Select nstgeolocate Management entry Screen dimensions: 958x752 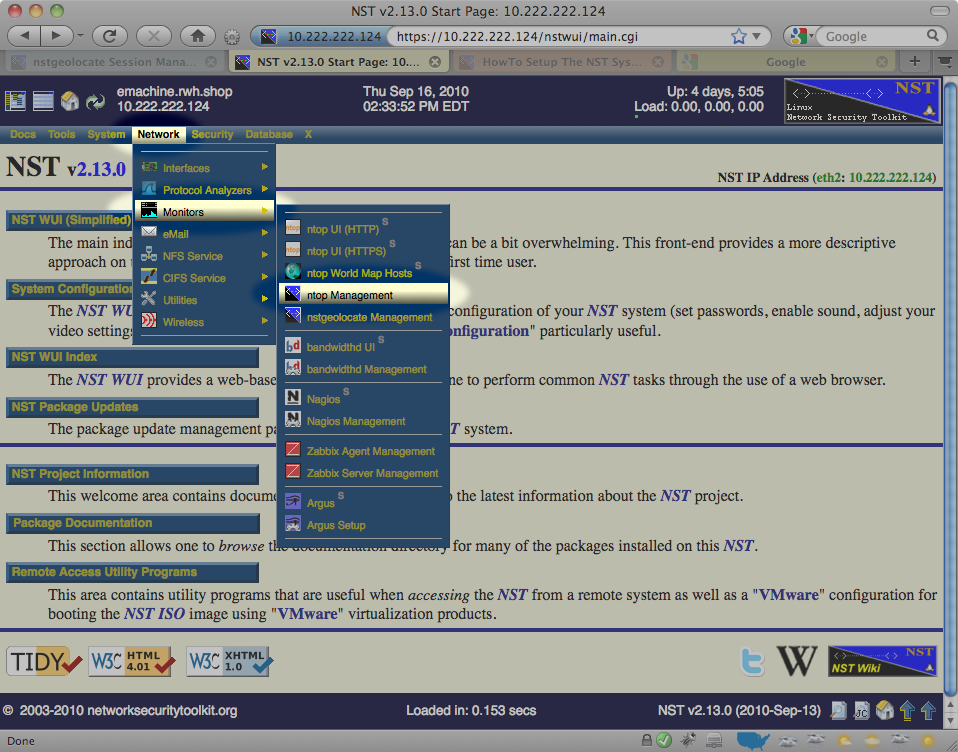click(x=363, y=317)
